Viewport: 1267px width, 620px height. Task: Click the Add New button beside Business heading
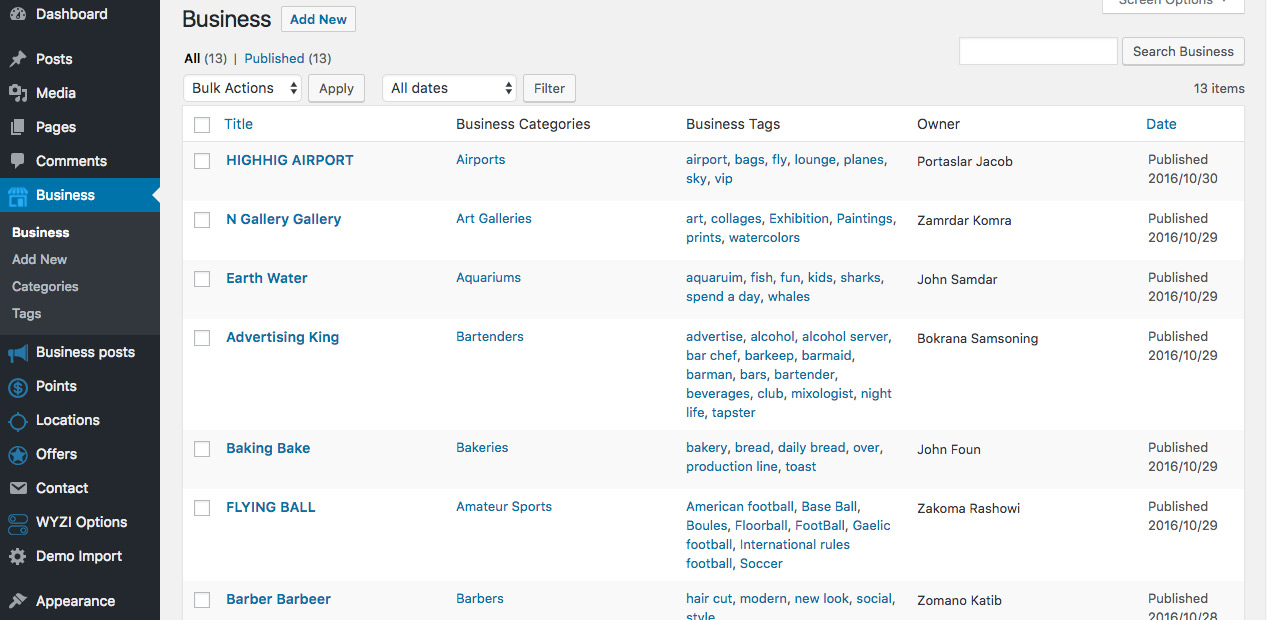point(318,19)
